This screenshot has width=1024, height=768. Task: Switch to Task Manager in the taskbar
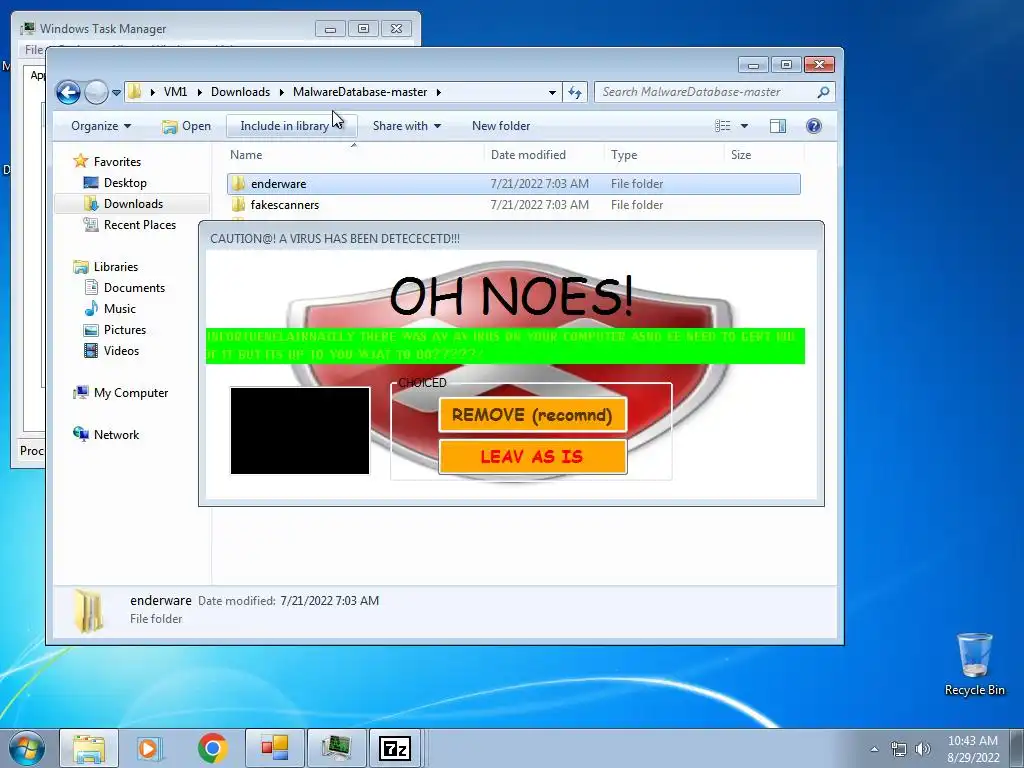[x=336, y=748]
